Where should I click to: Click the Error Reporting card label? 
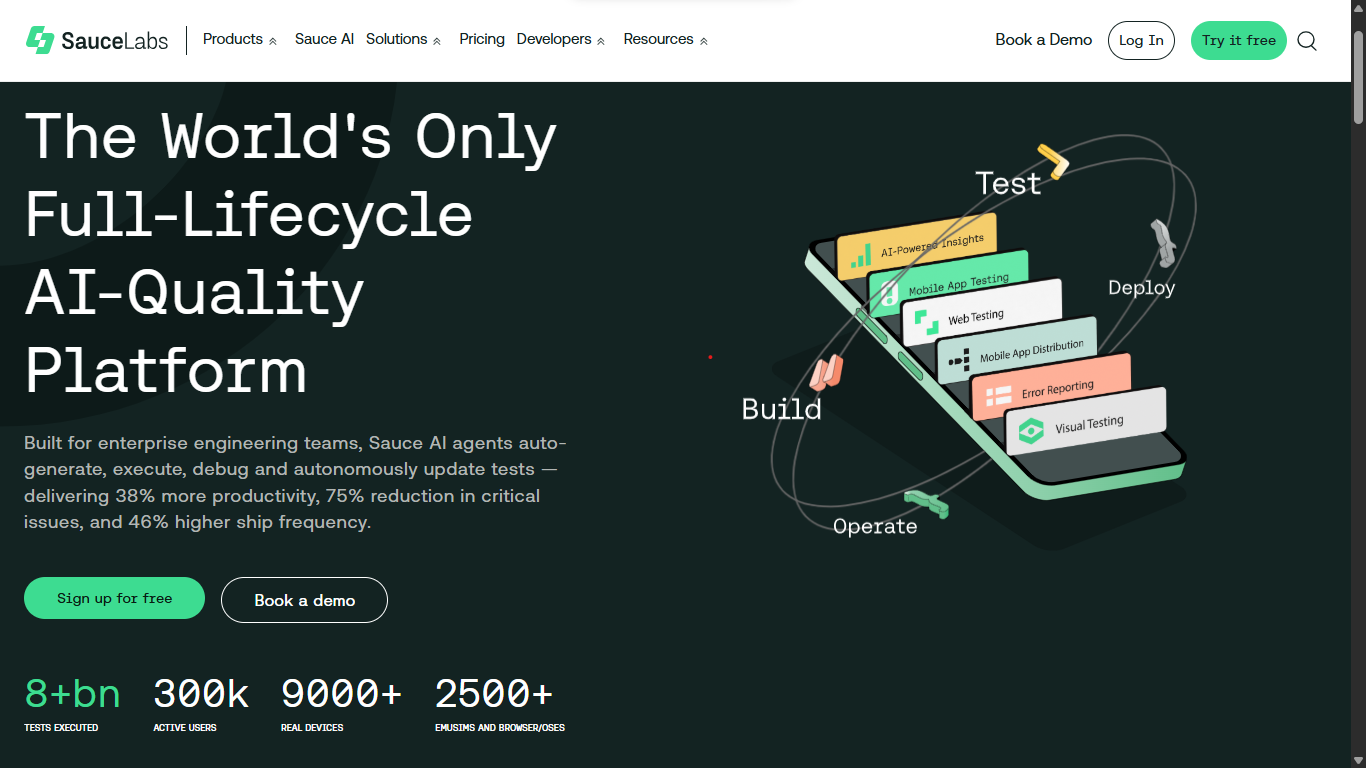1058,388
